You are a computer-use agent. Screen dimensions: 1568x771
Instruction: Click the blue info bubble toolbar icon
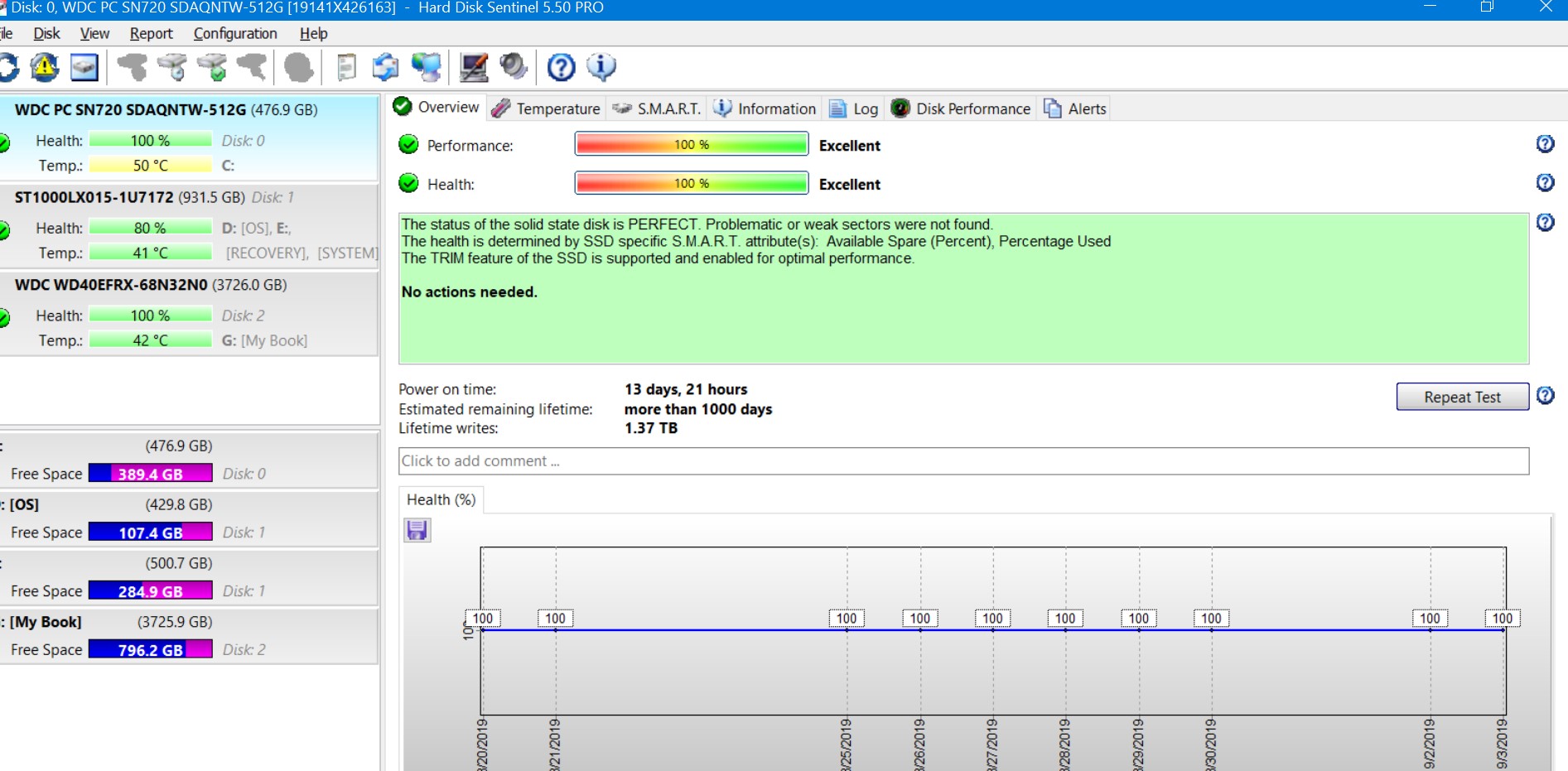[601, 67]
